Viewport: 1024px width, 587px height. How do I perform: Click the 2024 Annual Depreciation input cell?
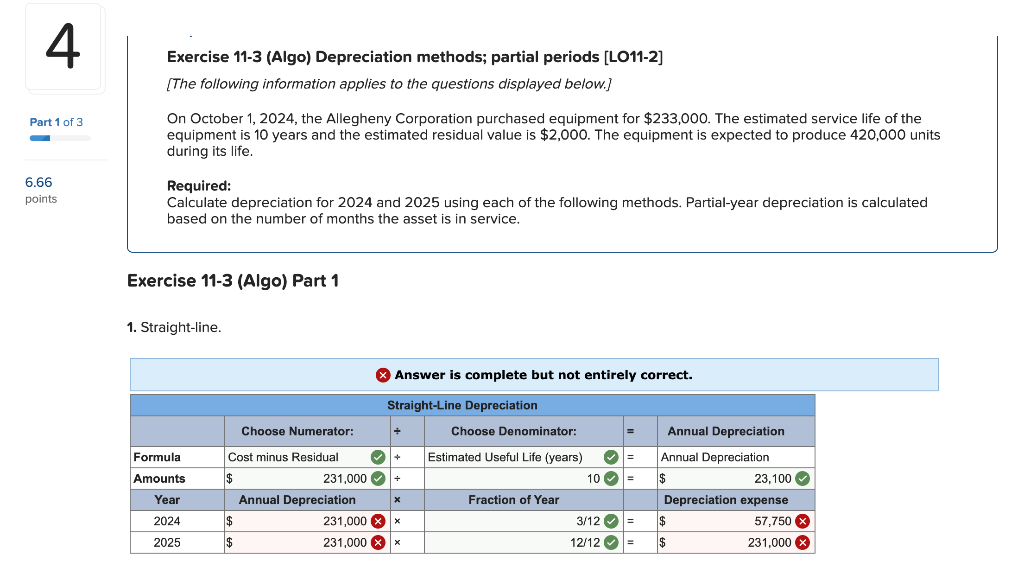coord(300,520)
